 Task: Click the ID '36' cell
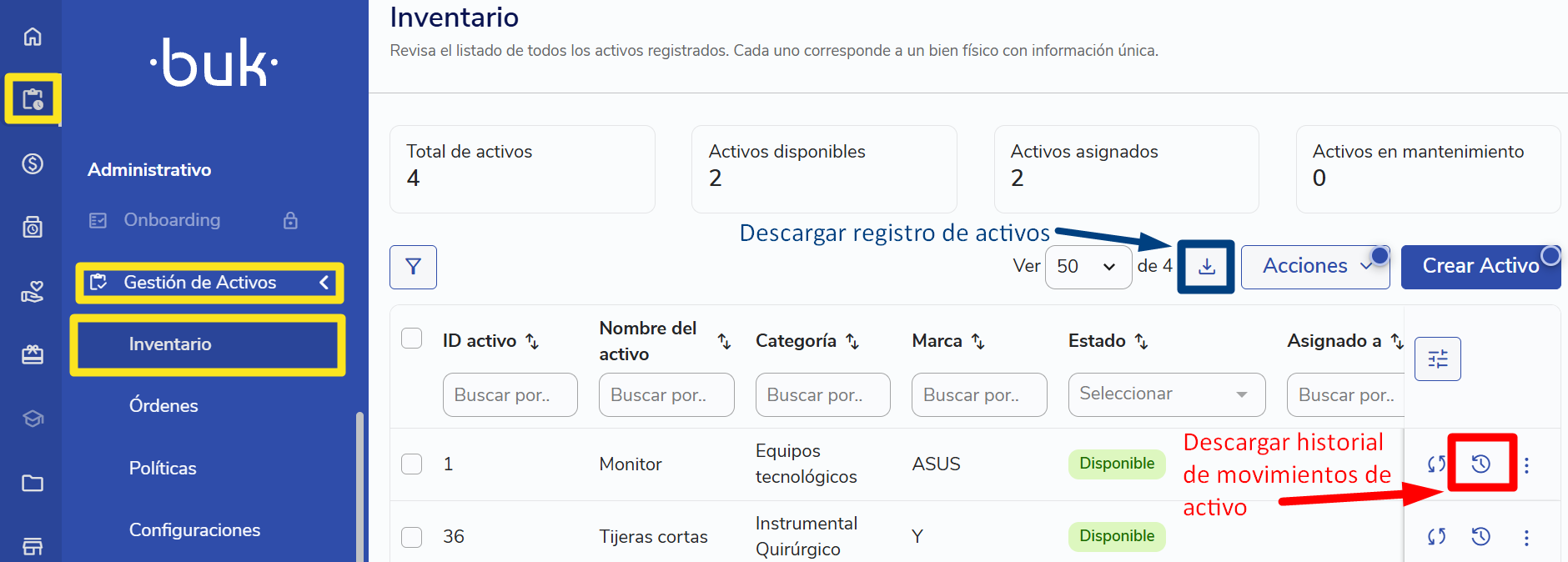click(x=454, y=537)
